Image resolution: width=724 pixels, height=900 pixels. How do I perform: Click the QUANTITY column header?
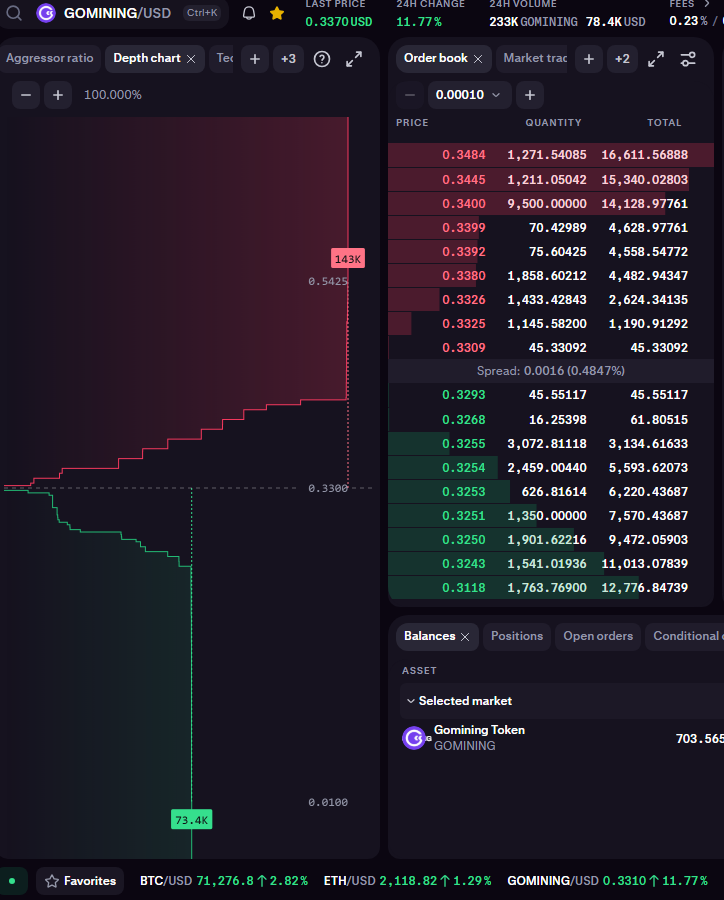pyautogui.click(x=553, y=123)
